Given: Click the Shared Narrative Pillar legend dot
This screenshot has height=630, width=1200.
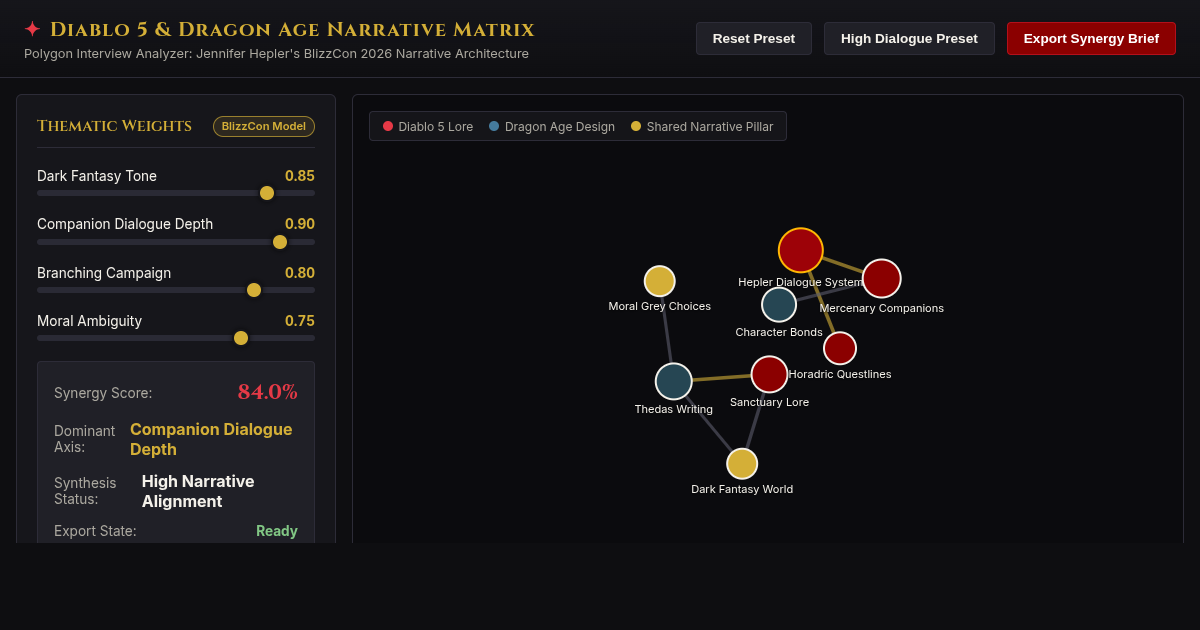Looking at the screenshot, I should [x=636, y=126].
